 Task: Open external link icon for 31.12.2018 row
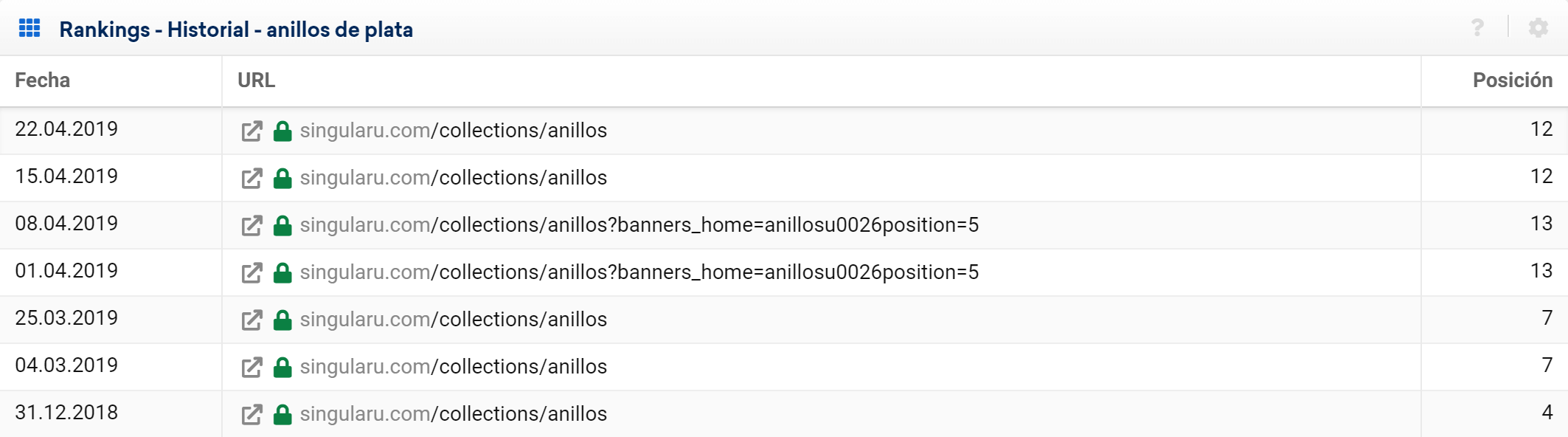(x=251, y=415)
